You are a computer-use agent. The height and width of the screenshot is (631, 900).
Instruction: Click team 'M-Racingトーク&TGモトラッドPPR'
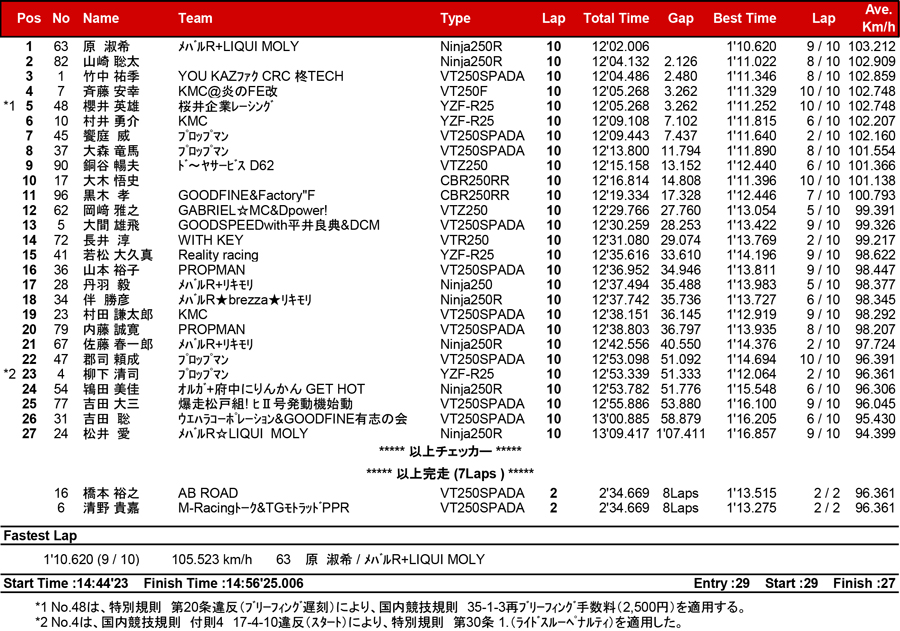pyautogui.click(x=263, y=508)
